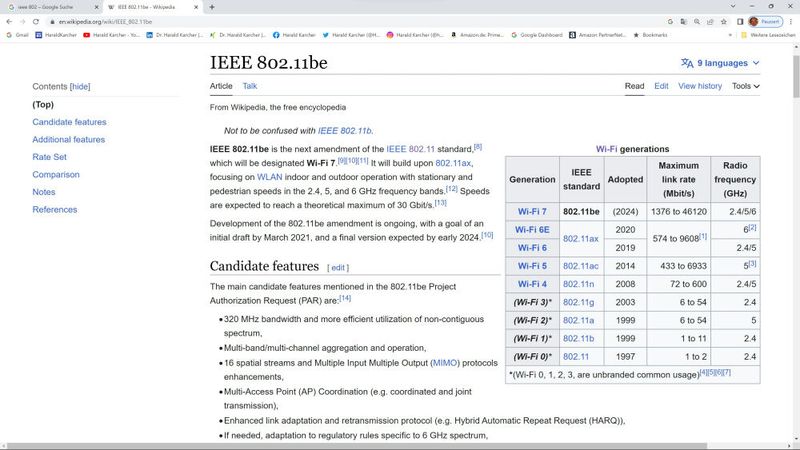Screen dimensions: 800x450
Task: Open the 802.11ac table link
Action: pyautogui.click(x=581, y=266)
